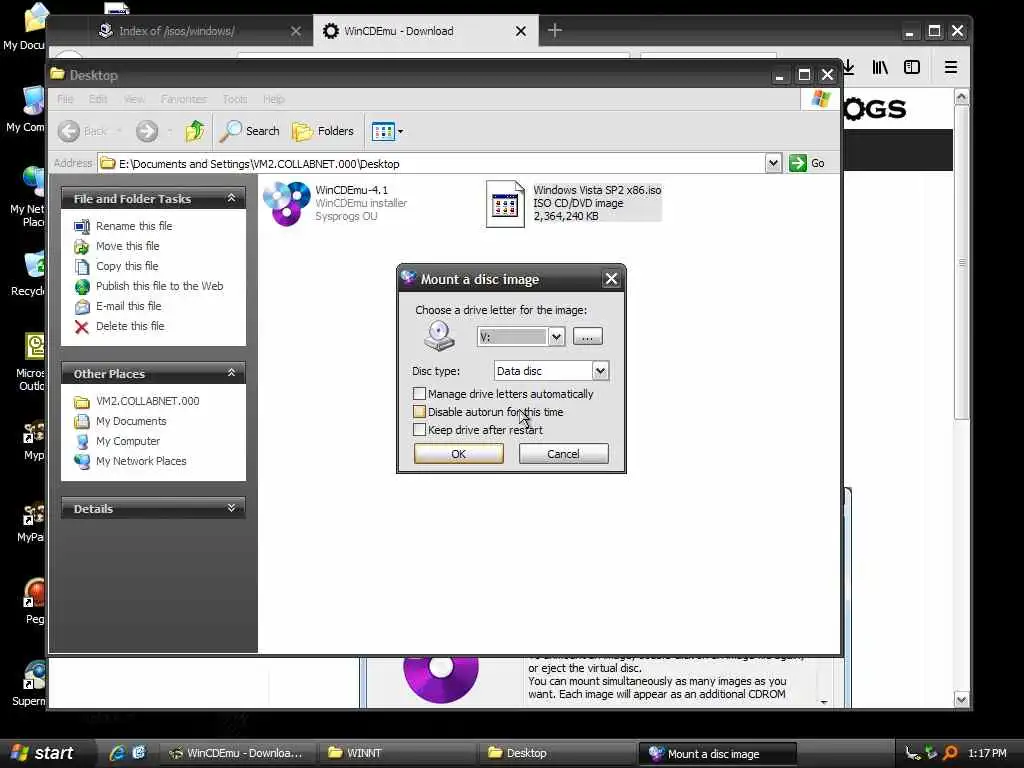Click the Forward arrow in Explorer toolbar
The image size is (1024, 768).
(147, 131)
